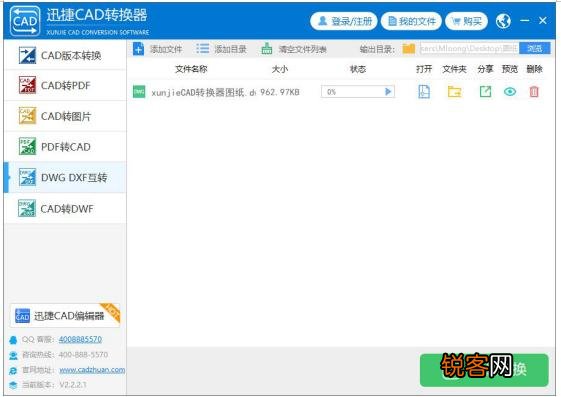Click the official website icon
The width and height of the screenshot is (561, 397).
click(13, 371)
